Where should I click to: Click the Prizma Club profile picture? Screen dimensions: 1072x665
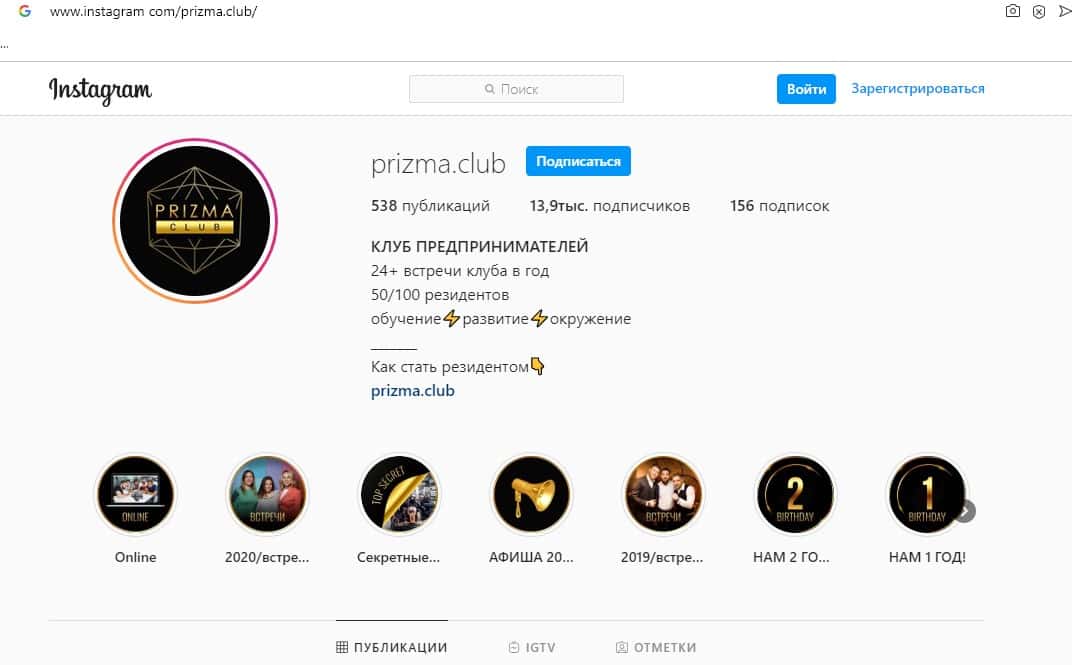[195, 221]
